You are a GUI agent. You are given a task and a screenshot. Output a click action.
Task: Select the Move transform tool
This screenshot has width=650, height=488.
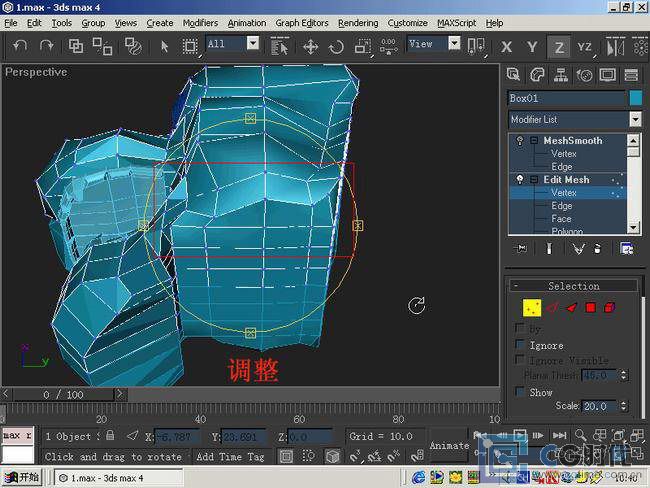pos(310,46)
